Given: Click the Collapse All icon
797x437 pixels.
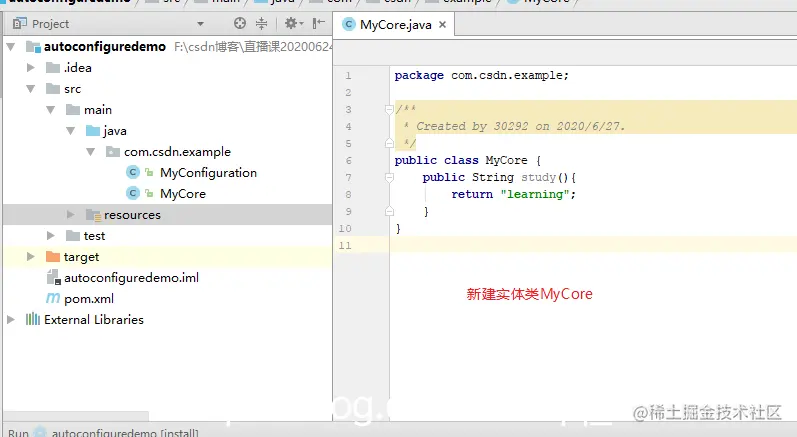Looking at the screenshot, I should coord(261,23).
